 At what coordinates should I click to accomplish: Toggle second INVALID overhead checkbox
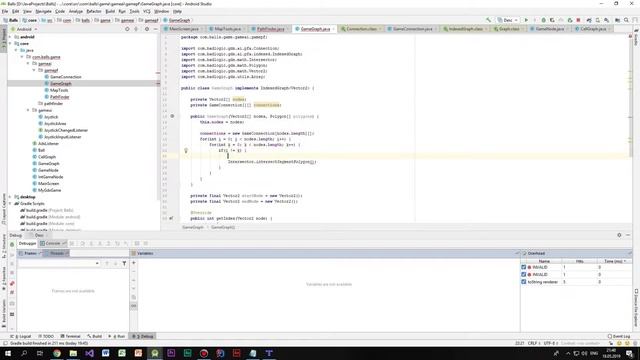point(524,275)
